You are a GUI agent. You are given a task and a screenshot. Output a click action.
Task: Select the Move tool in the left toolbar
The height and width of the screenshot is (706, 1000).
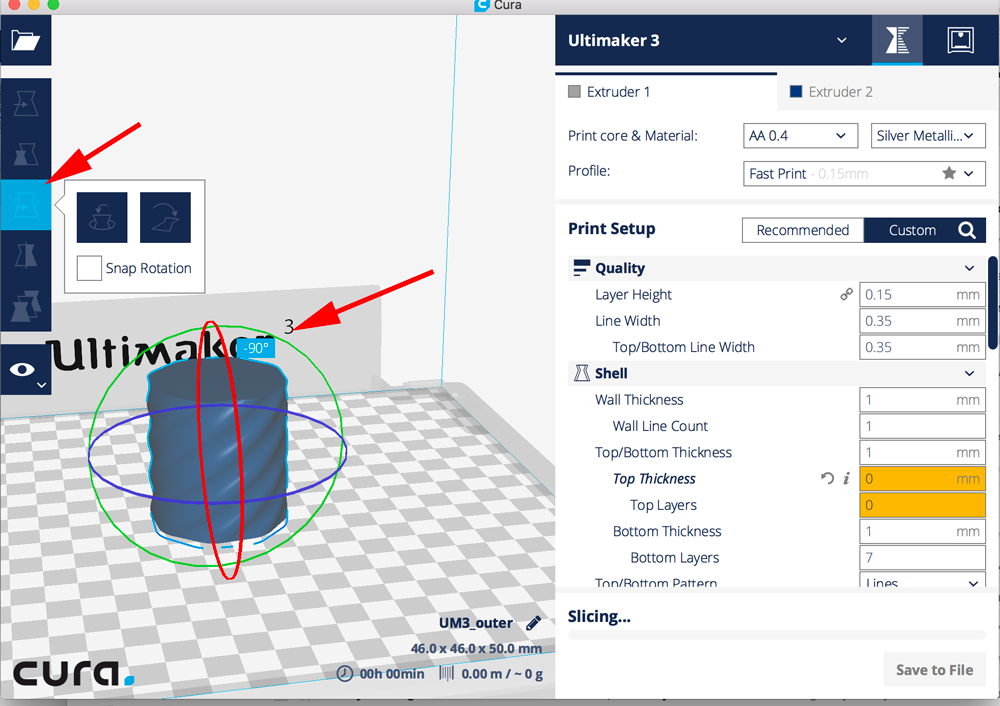click(26, 103)
